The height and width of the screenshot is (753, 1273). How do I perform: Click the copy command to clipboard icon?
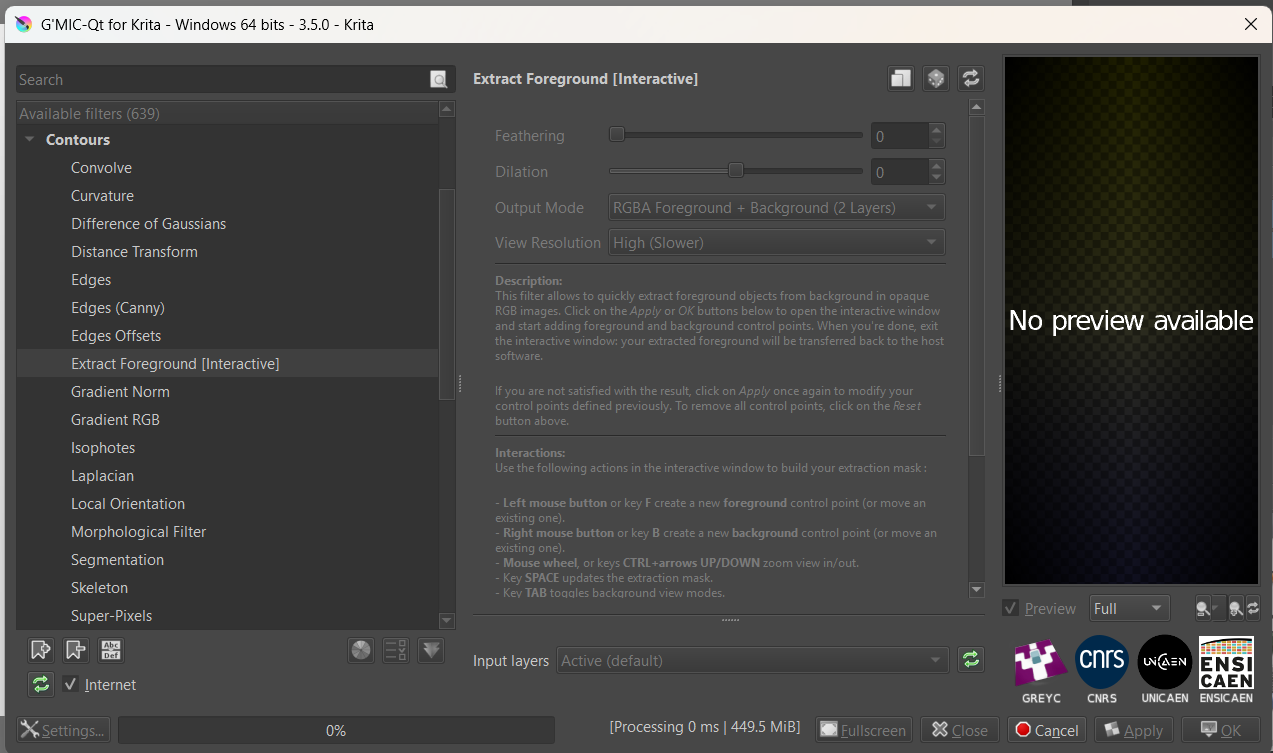[901, 79]
